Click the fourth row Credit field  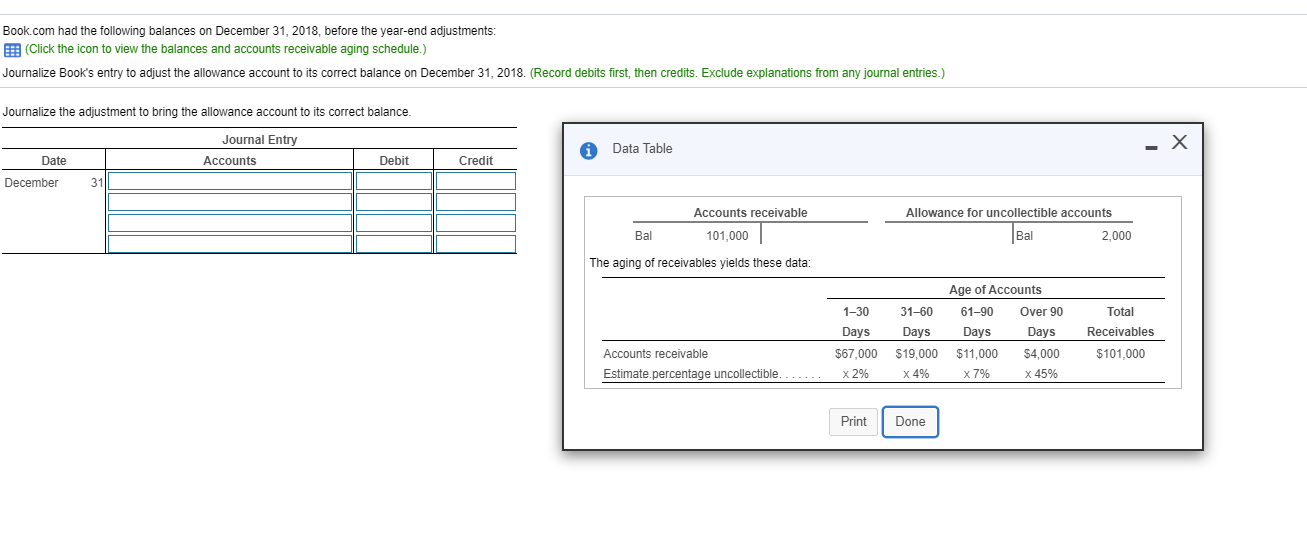[x=475, y=244]
